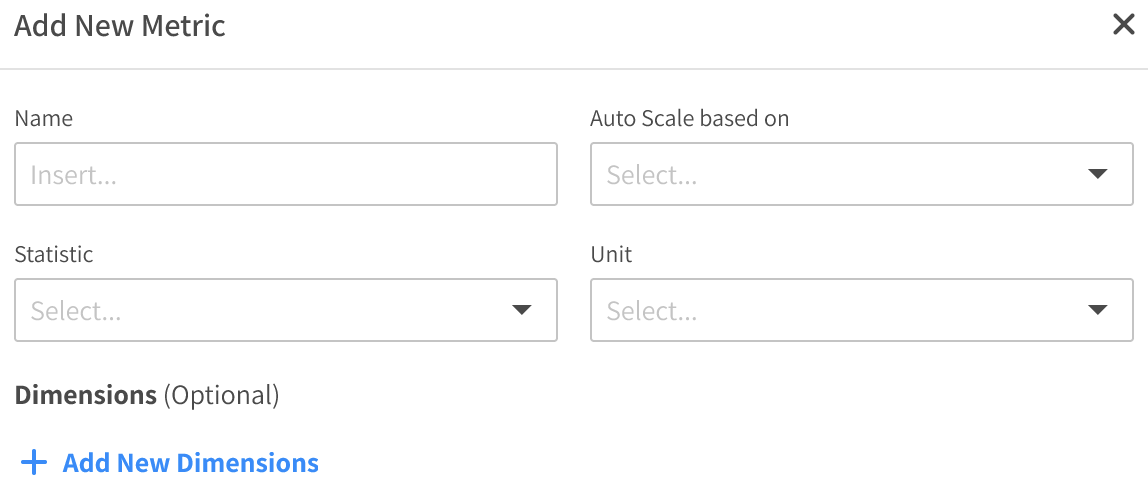Click the Name field label

click(44, 118)
